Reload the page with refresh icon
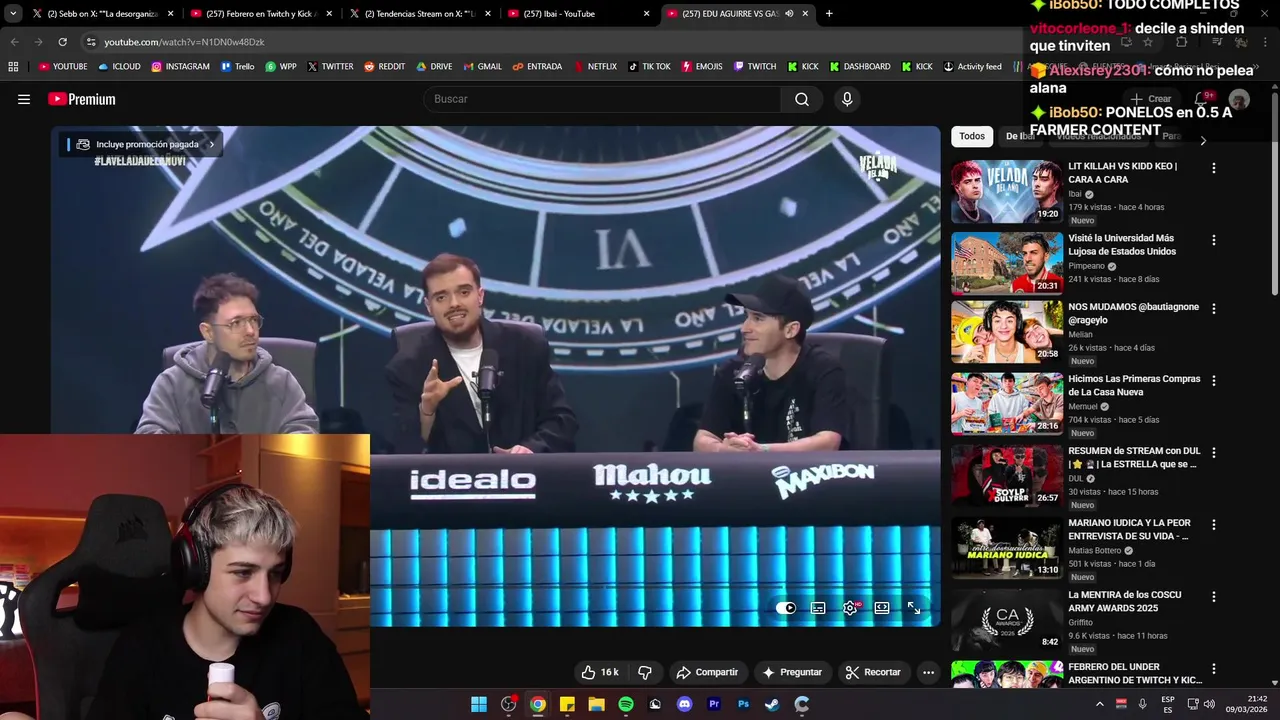 62,42
